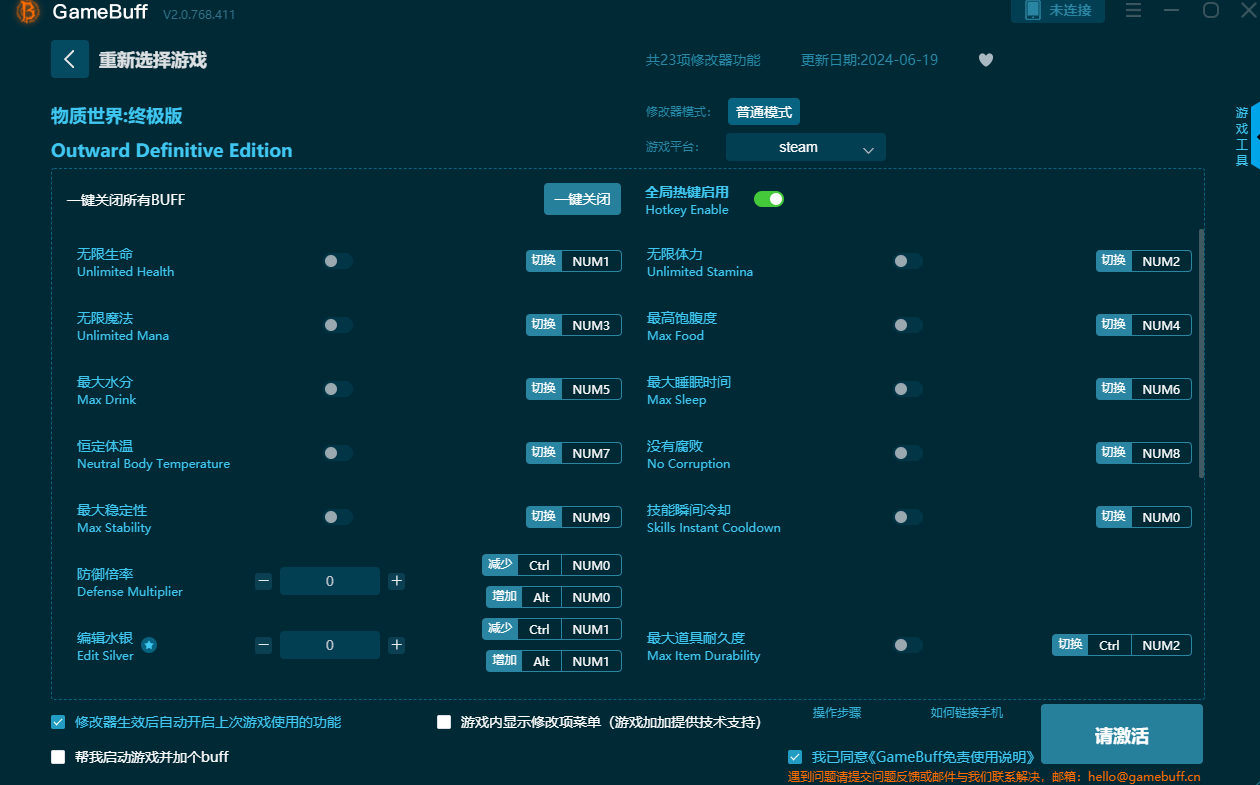Increase Defense Multiplier with the plus stepper

pos(396,580)
